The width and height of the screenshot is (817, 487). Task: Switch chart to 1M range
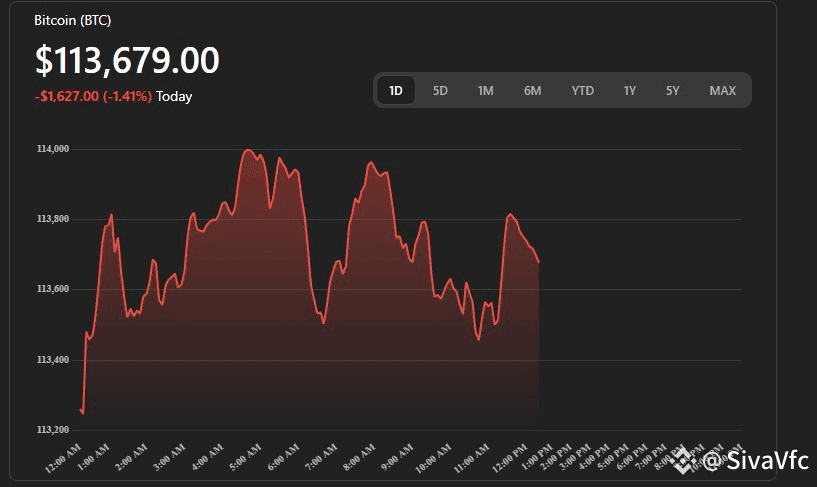tap(485, 91)
